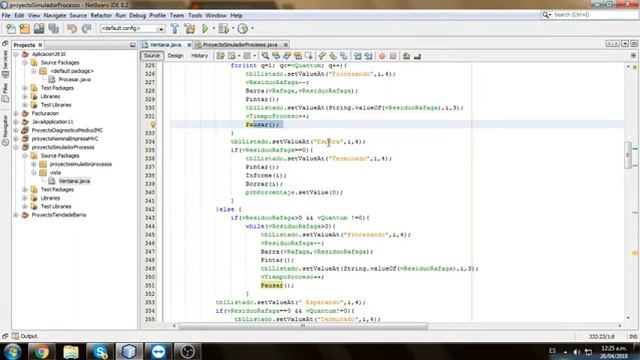Open the Debug Project dropdown arrow
The image size is (640, 360).
tap(233, 29)
